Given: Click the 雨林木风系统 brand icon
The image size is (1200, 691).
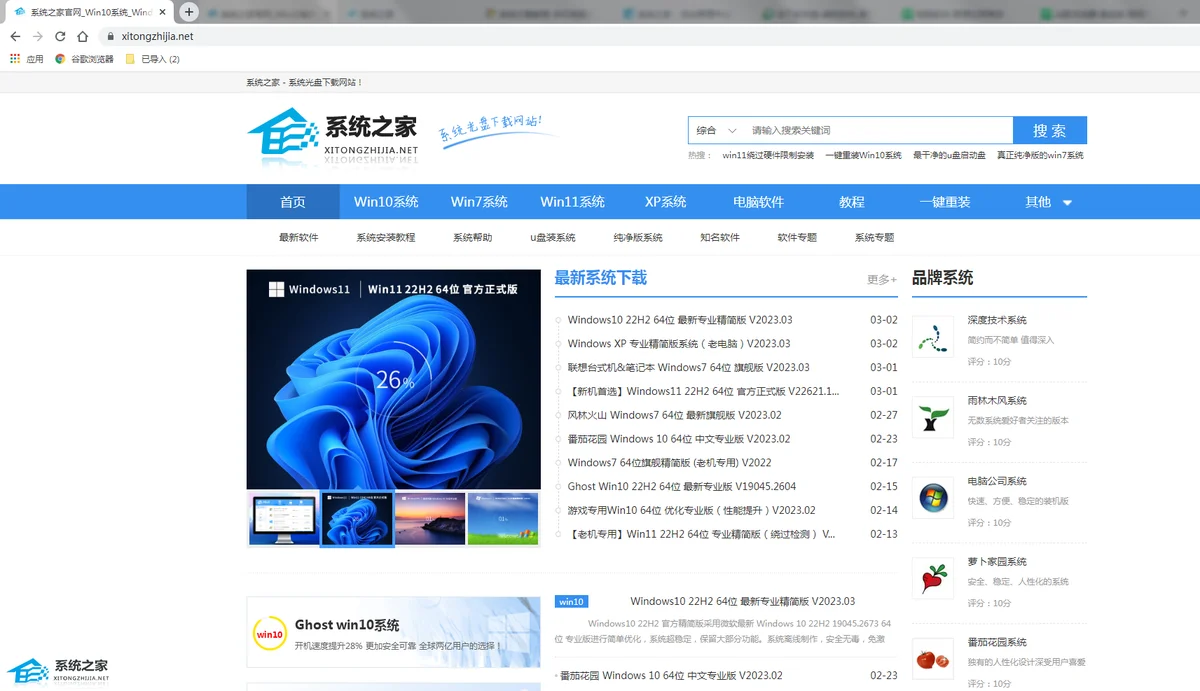Looking at the screenshot, I should click(933, 418).
